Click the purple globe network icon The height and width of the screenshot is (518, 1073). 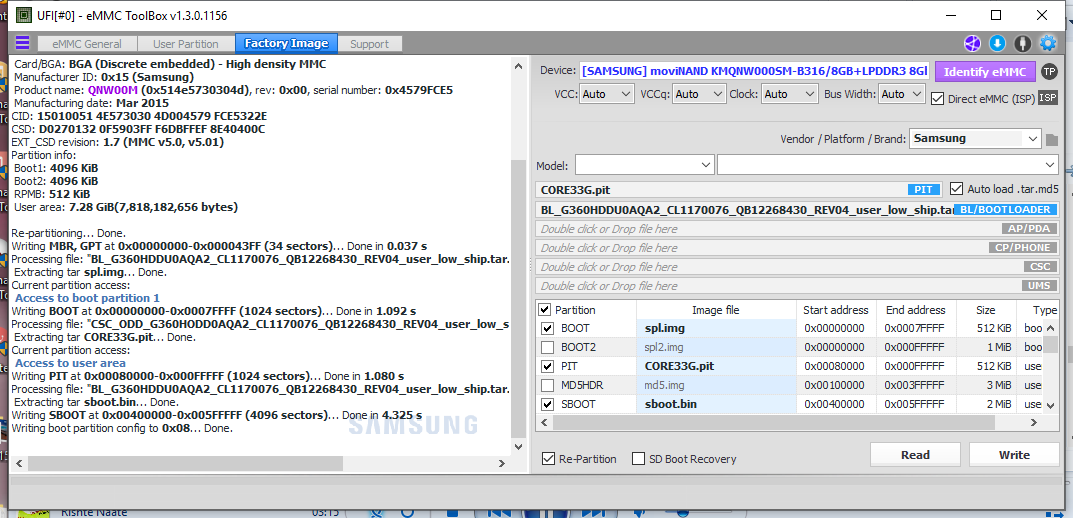972,44
